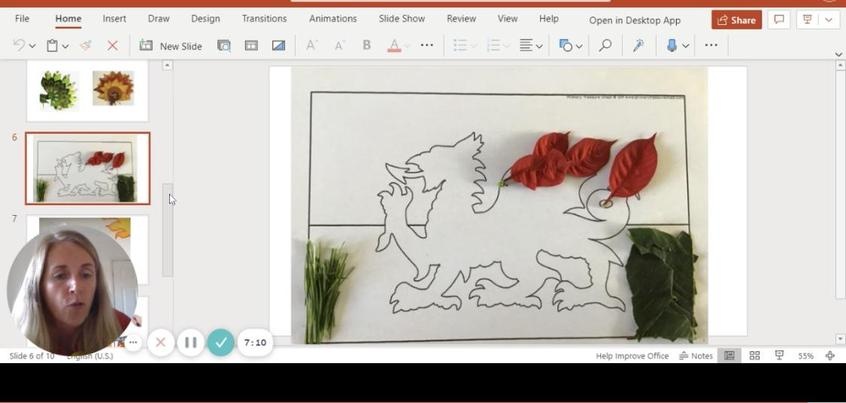Click the Designer wand icon

638,46
